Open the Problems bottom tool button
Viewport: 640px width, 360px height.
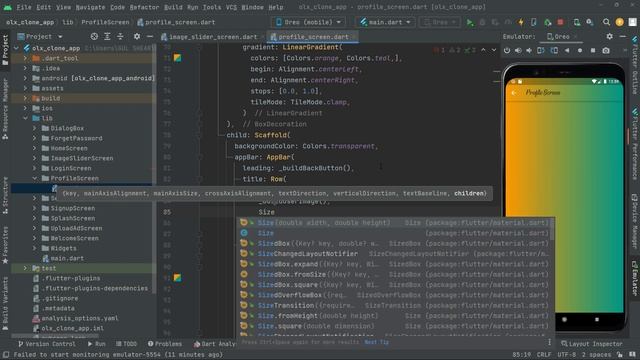click(164, 344)
